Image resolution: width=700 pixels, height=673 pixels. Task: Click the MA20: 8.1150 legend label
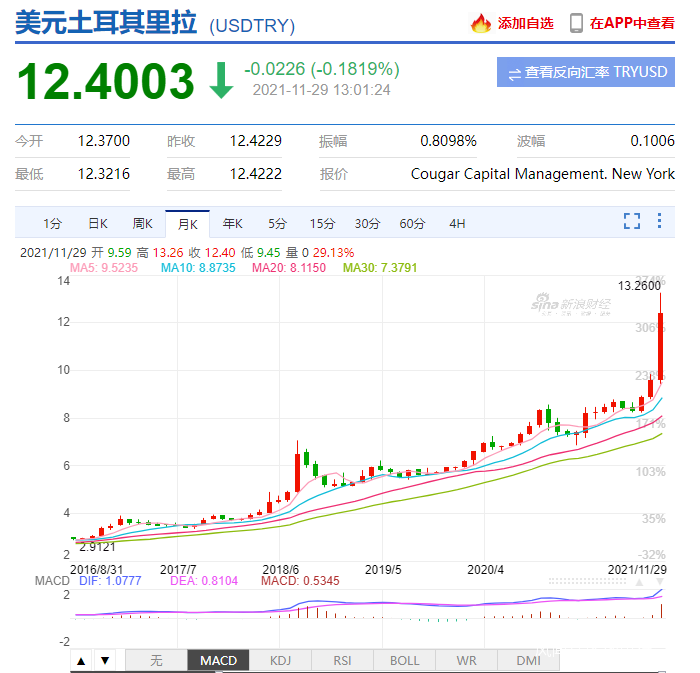click(x=289, y=268)
